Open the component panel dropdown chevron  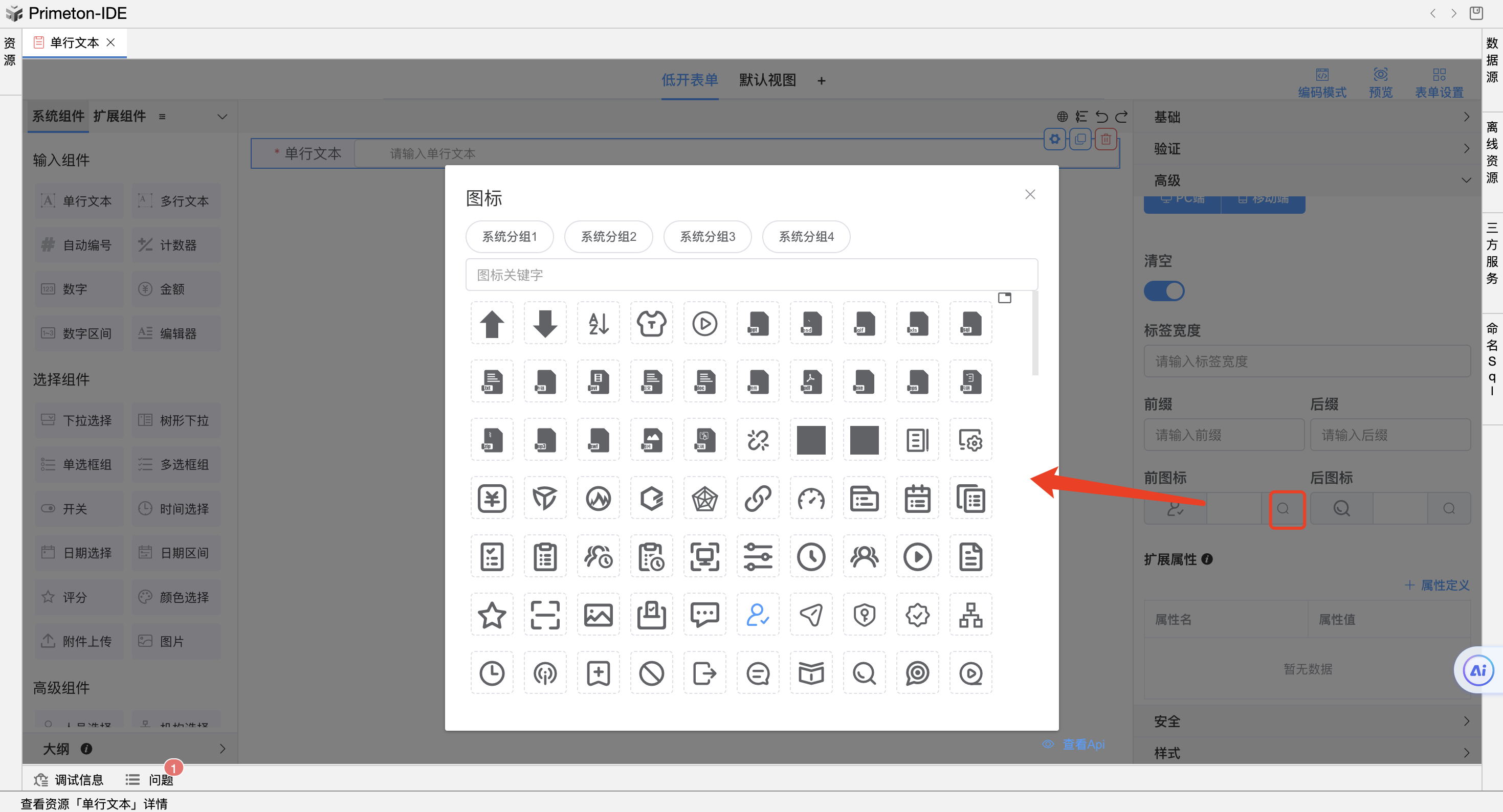222,117
